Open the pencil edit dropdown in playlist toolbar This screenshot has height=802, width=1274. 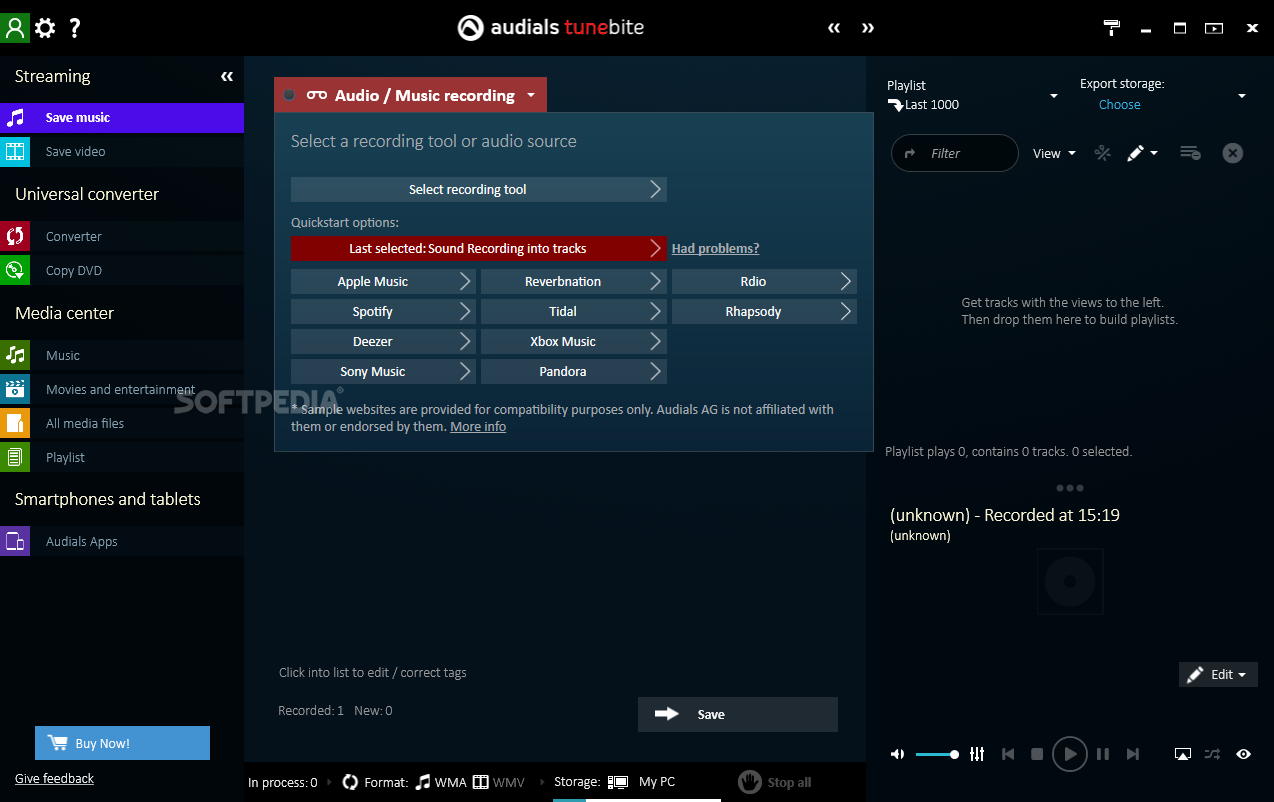point(1142,153)
